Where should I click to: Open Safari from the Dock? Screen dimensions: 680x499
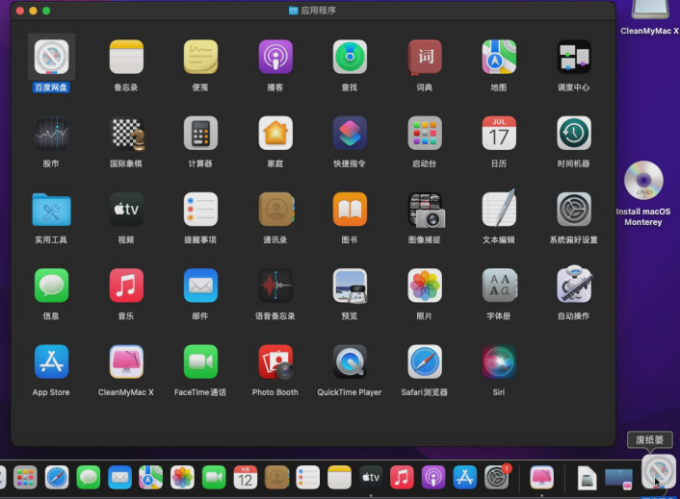tap(57, 477)
